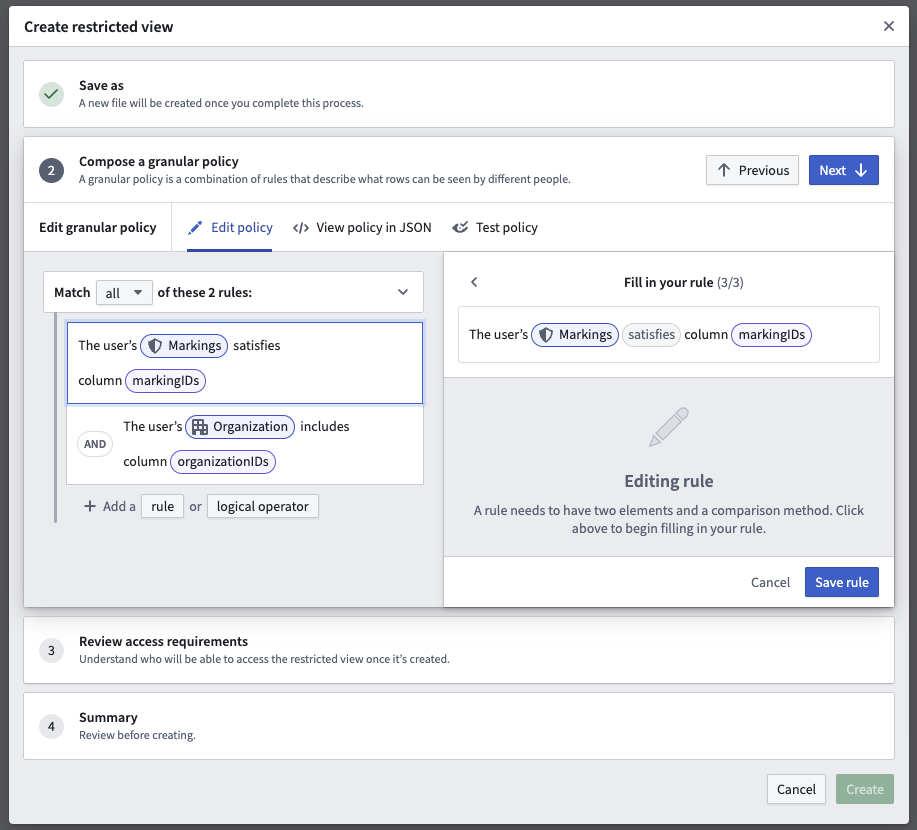Click the 'includes' comparison text in second rule
This screenshot has width=917, height=830.
325,427
